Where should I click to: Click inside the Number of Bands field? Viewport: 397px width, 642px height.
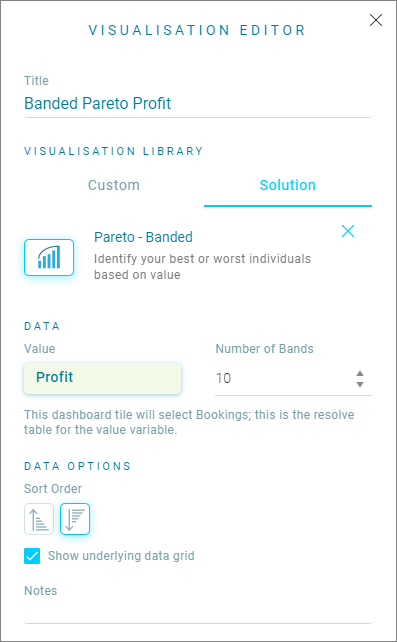pyautogui.click(x=284, y=378)
